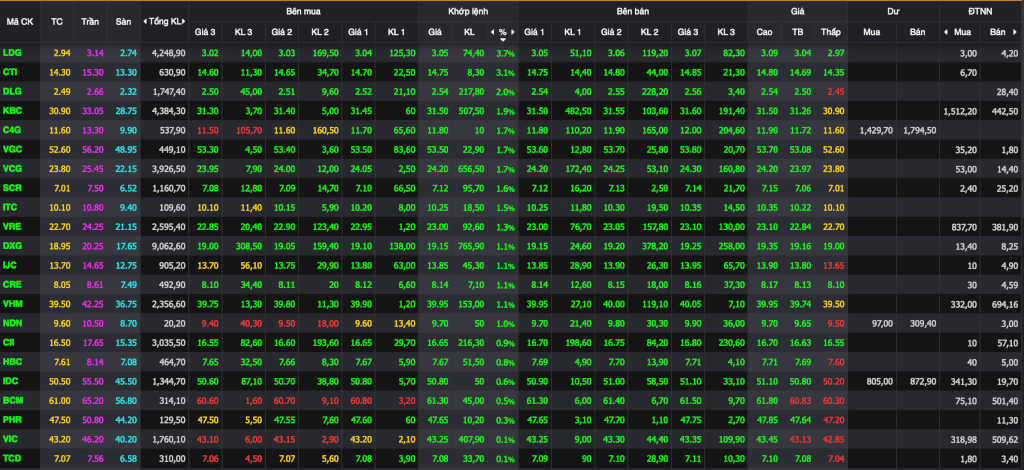The height and width of the screenshot is (470, 1024).
Task: Sort by TC reference price header
Action: [57, 21]
